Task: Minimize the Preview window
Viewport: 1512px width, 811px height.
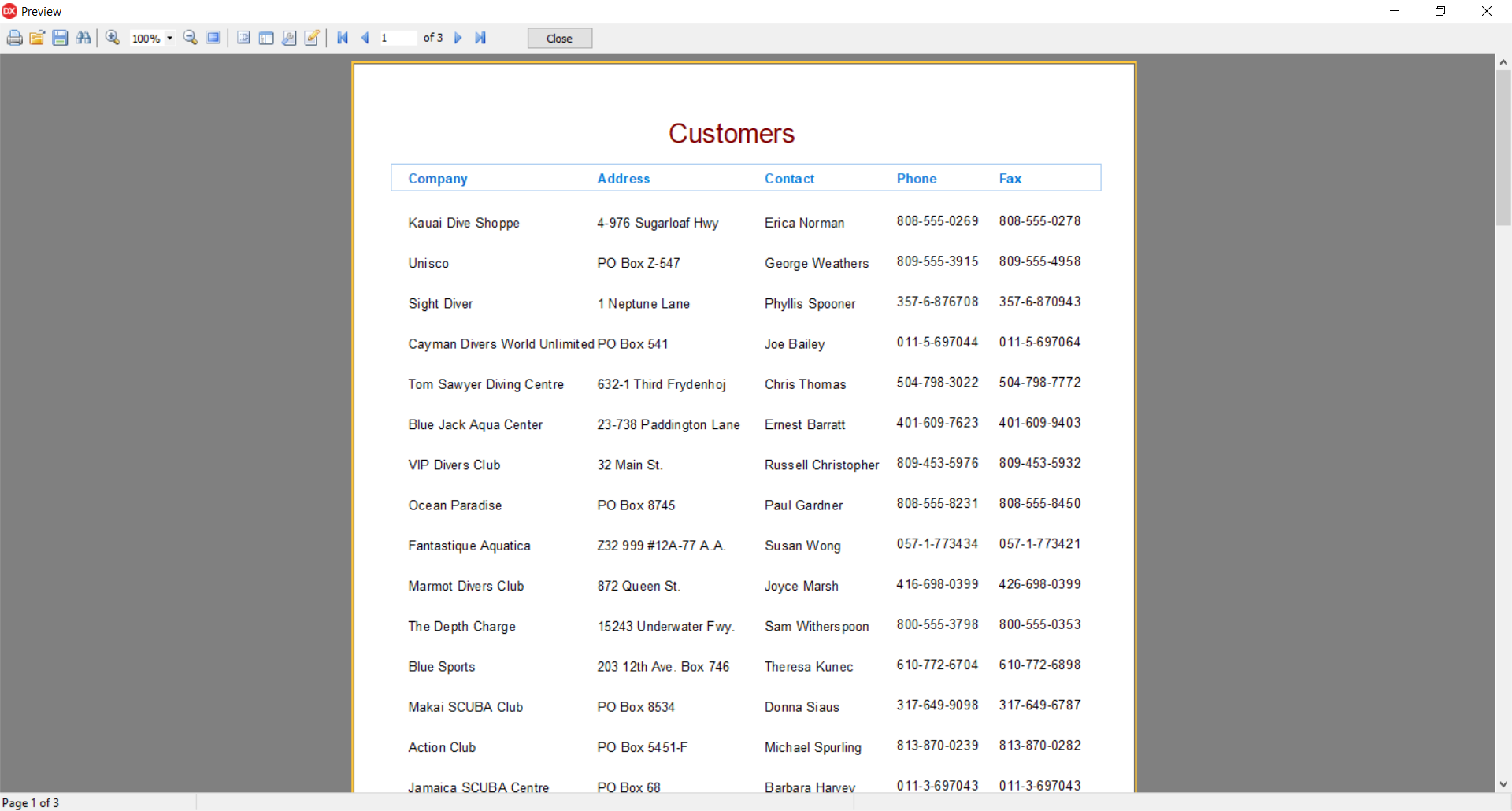Action: (1395, 11)
